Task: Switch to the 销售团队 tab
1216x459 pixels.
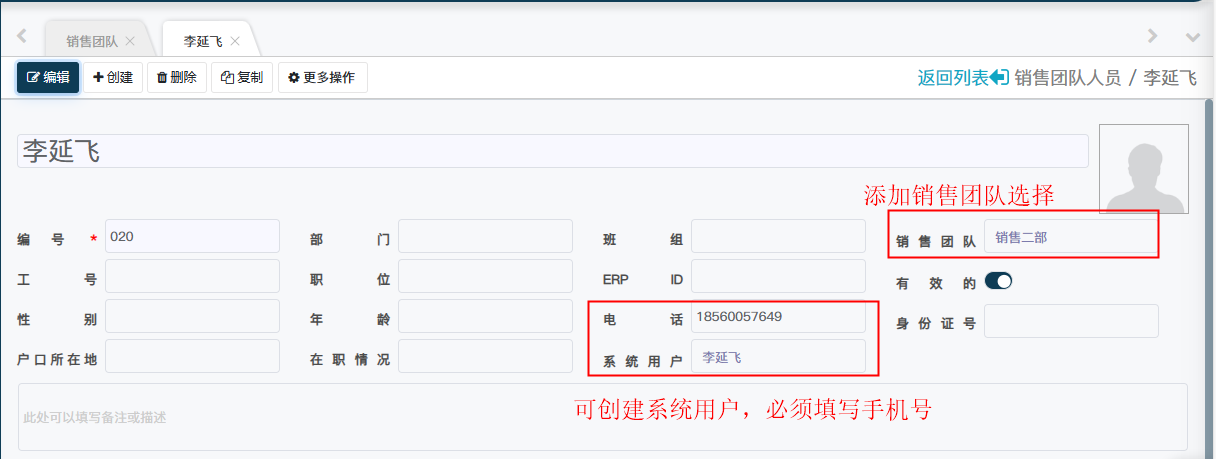Action: click(92, 41)
